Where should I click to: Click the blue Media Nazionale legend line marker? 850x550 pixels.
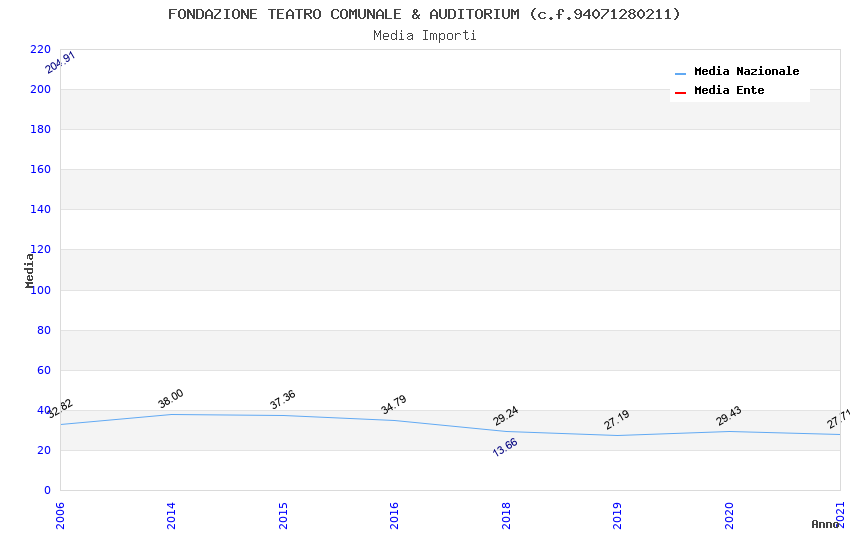point(680,73)
